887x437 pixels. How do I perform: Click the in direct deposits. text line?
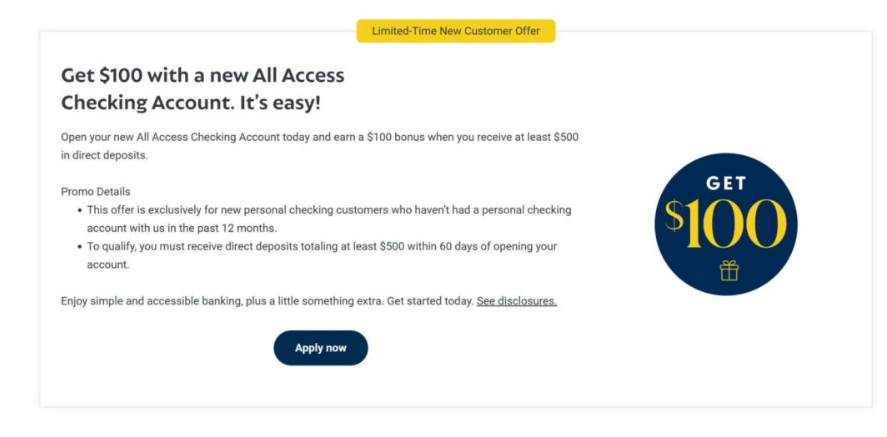tap(105, 155)
